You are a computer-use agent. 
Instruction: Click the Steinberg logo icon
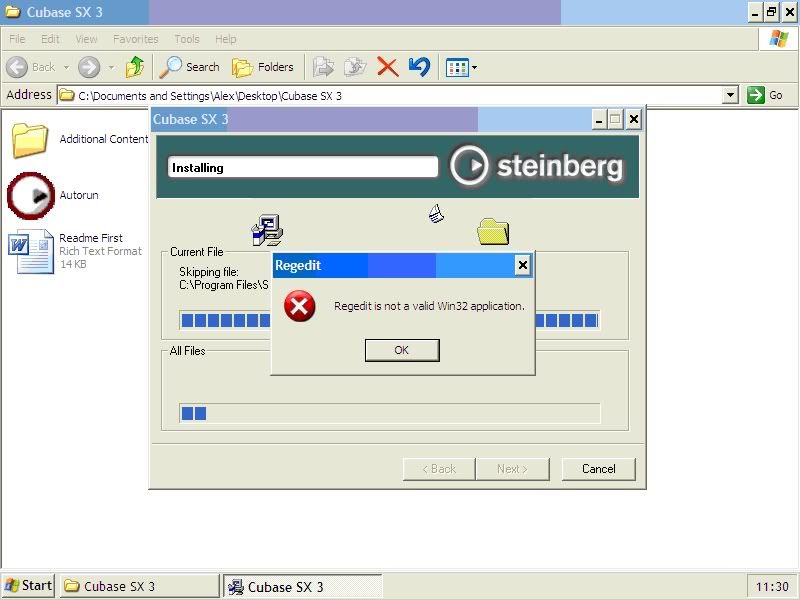coord(469,166)
